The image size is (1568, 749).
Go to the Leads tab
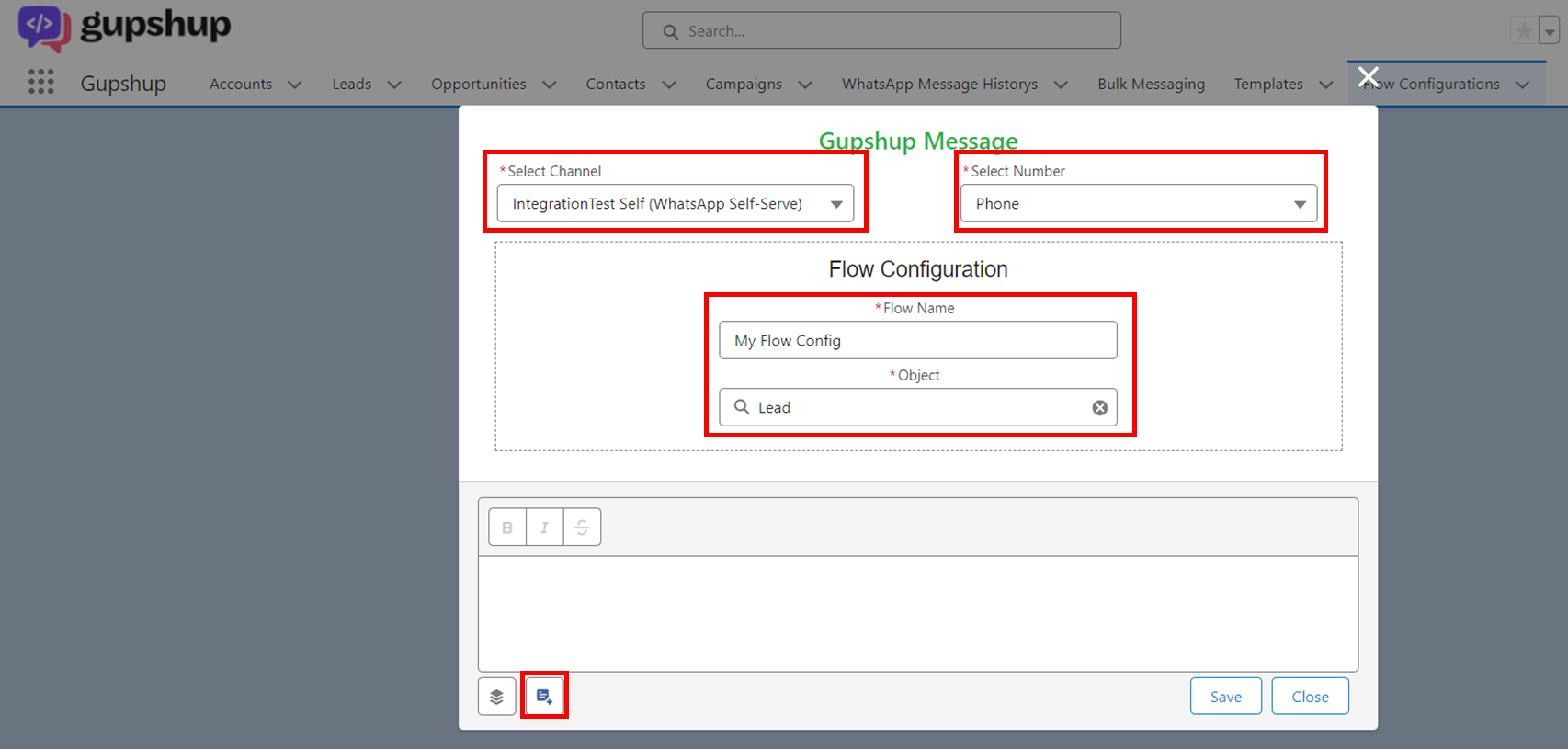click(x=352, y=84)
